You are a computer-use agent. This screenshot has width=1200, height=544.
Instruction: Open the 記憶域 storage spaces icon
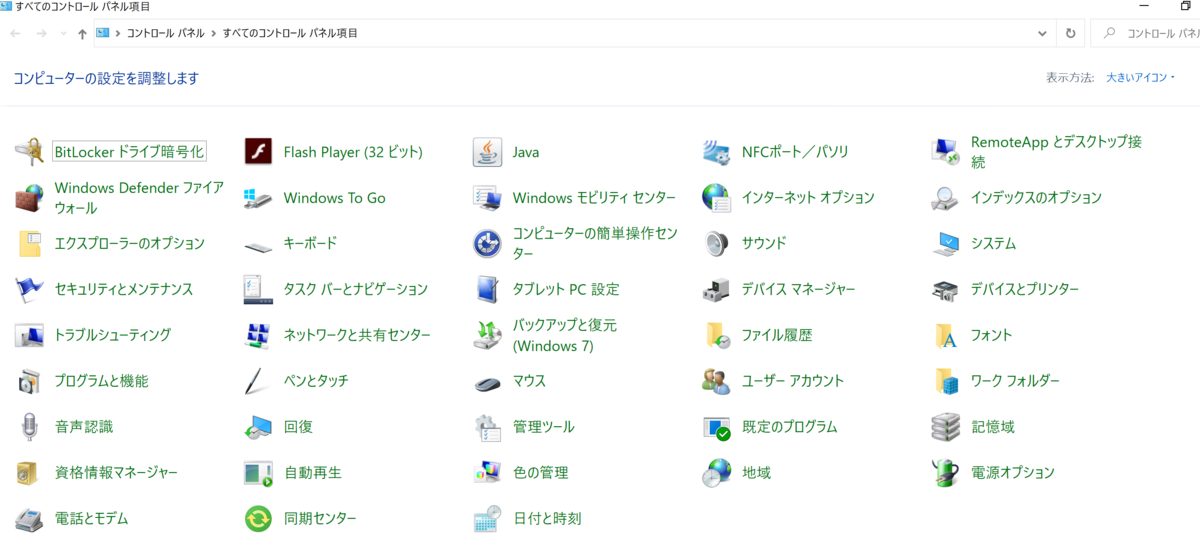[x=945, y=427]
